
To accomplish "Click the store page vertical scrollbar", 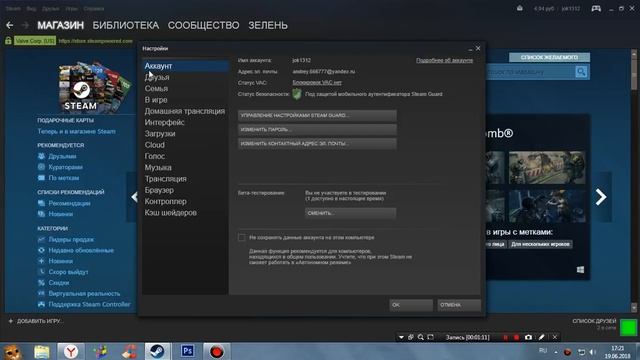I will click(633, 181).
